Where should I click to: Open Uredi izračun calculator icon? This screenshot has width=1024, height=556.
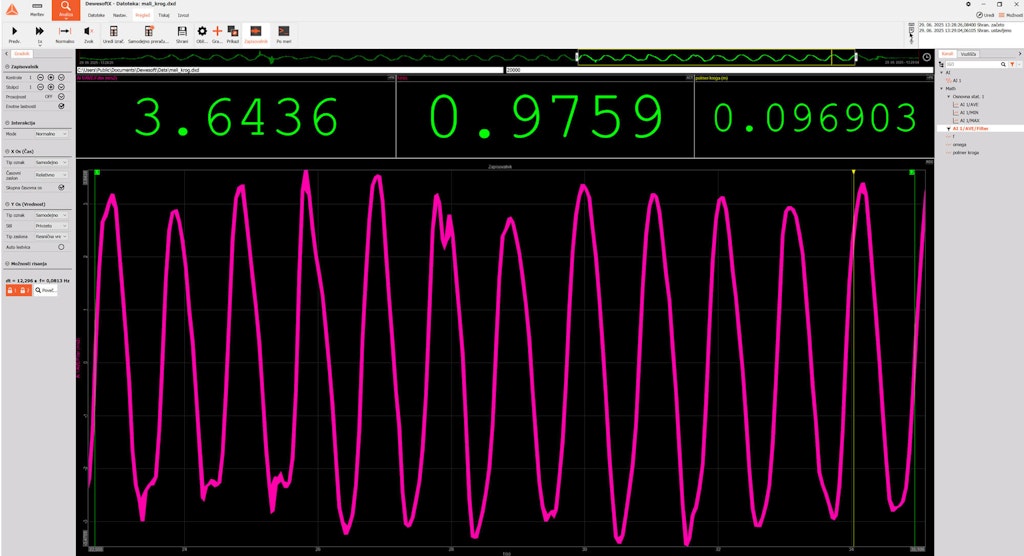coord(114,33)
